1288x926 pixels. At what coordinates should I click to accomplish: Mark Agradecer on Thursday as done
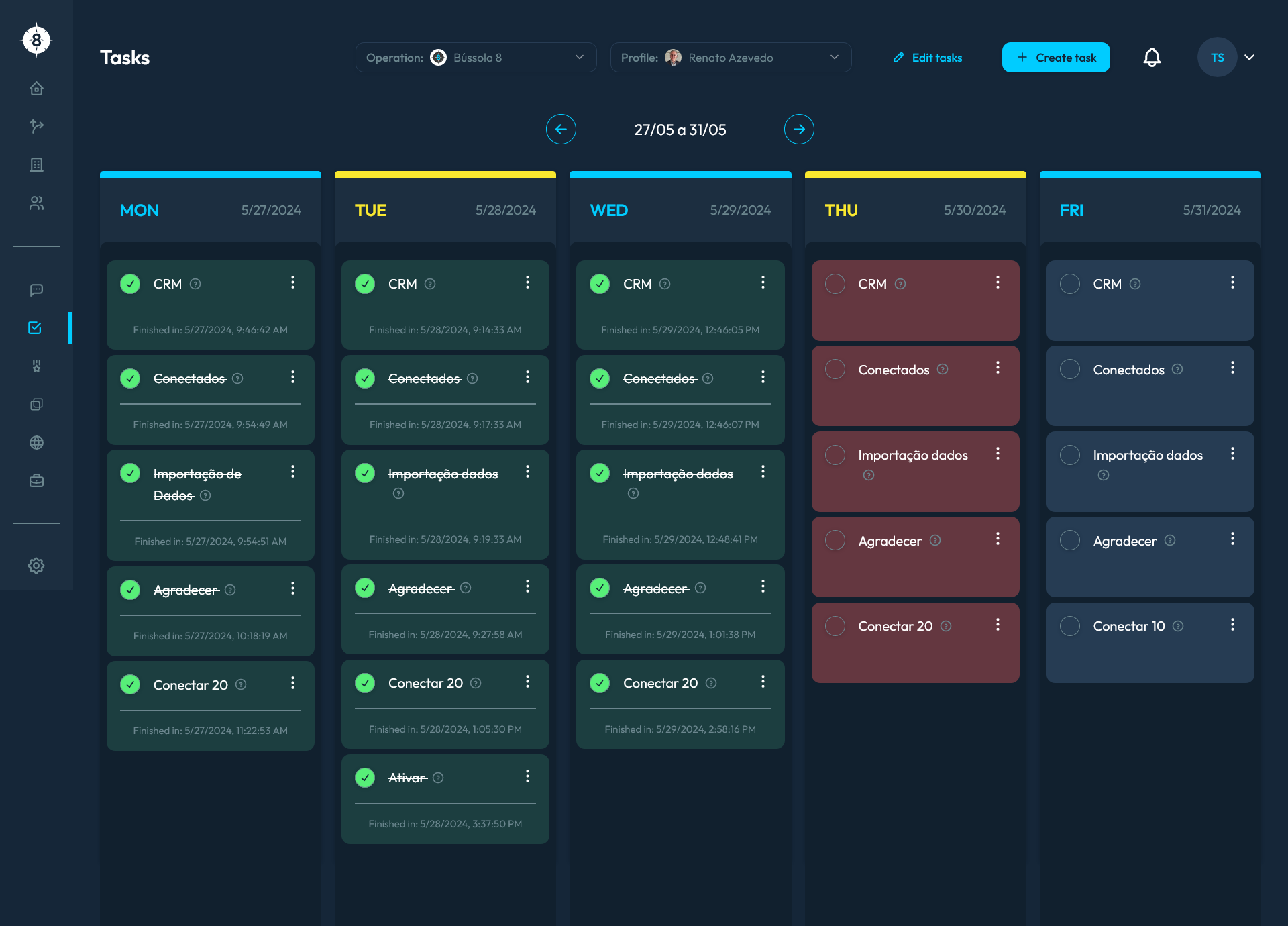(835, 539)
